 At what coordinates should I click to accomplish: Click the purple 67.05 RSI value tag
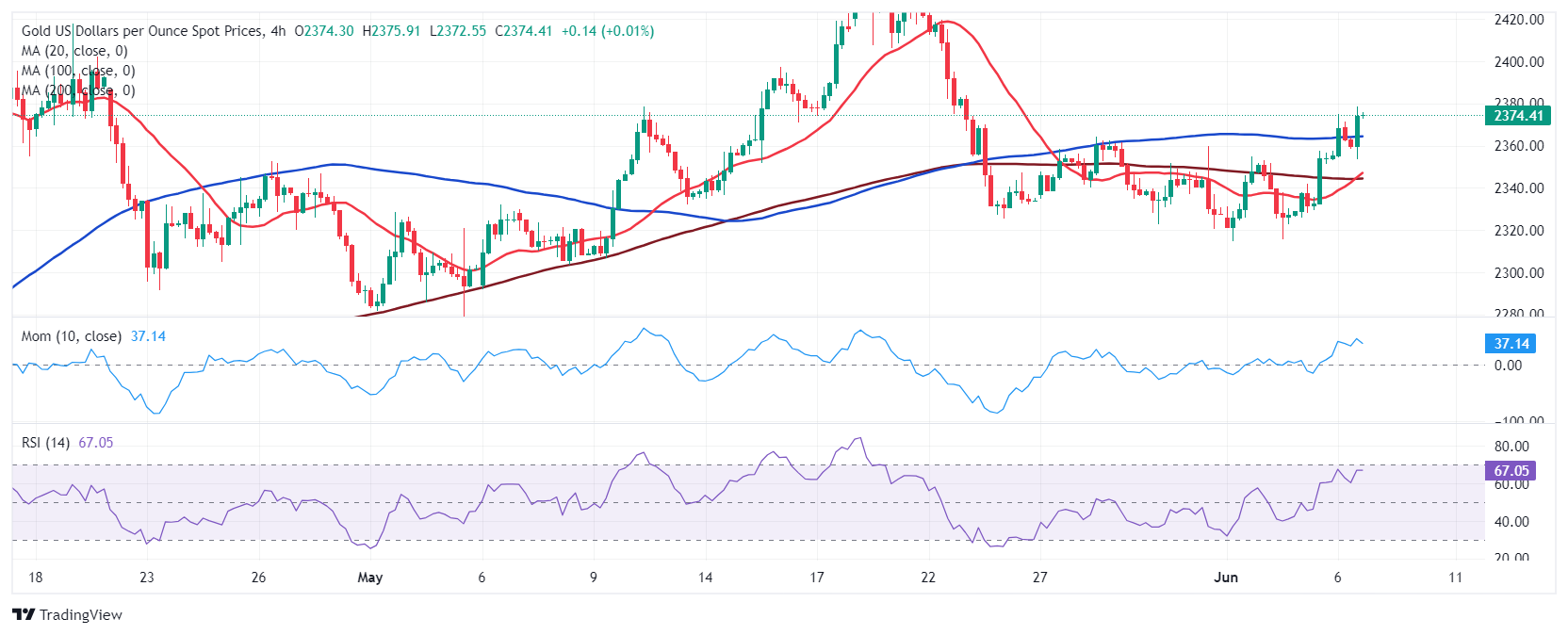(x=1511, y=470)
